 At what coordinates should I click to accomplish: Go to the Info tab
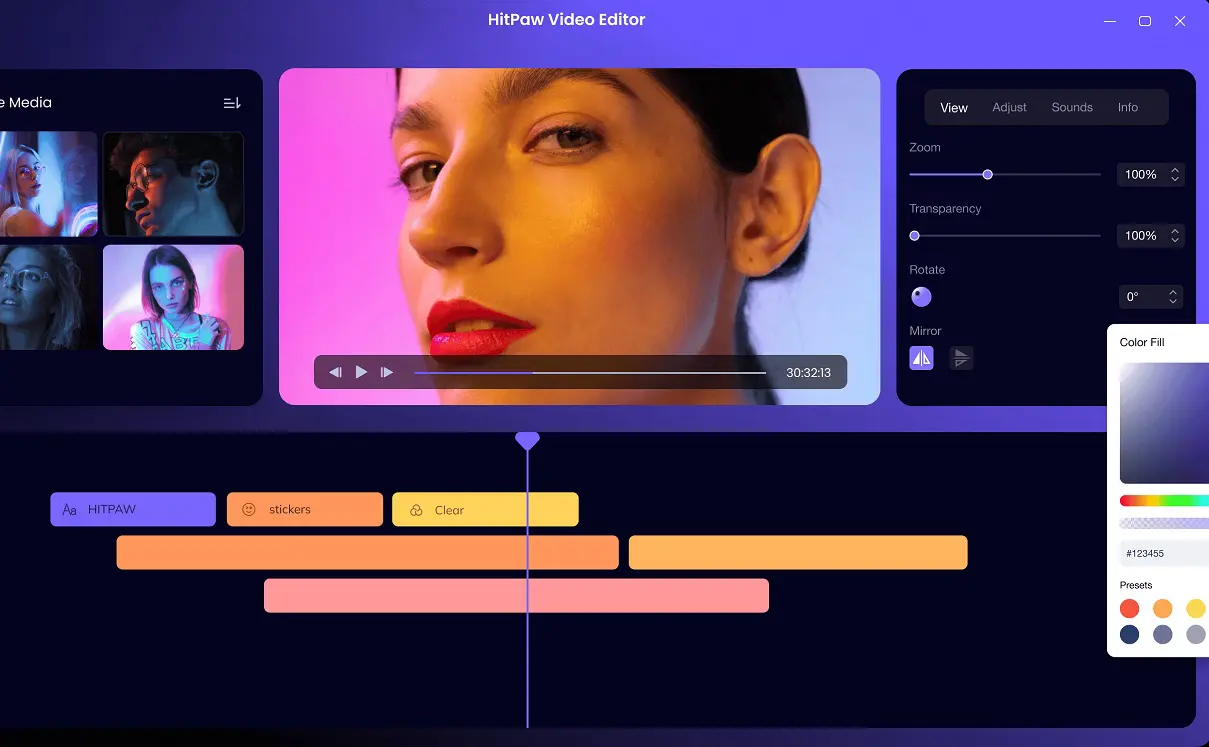pyautogui.click(x=1127, y=108)
